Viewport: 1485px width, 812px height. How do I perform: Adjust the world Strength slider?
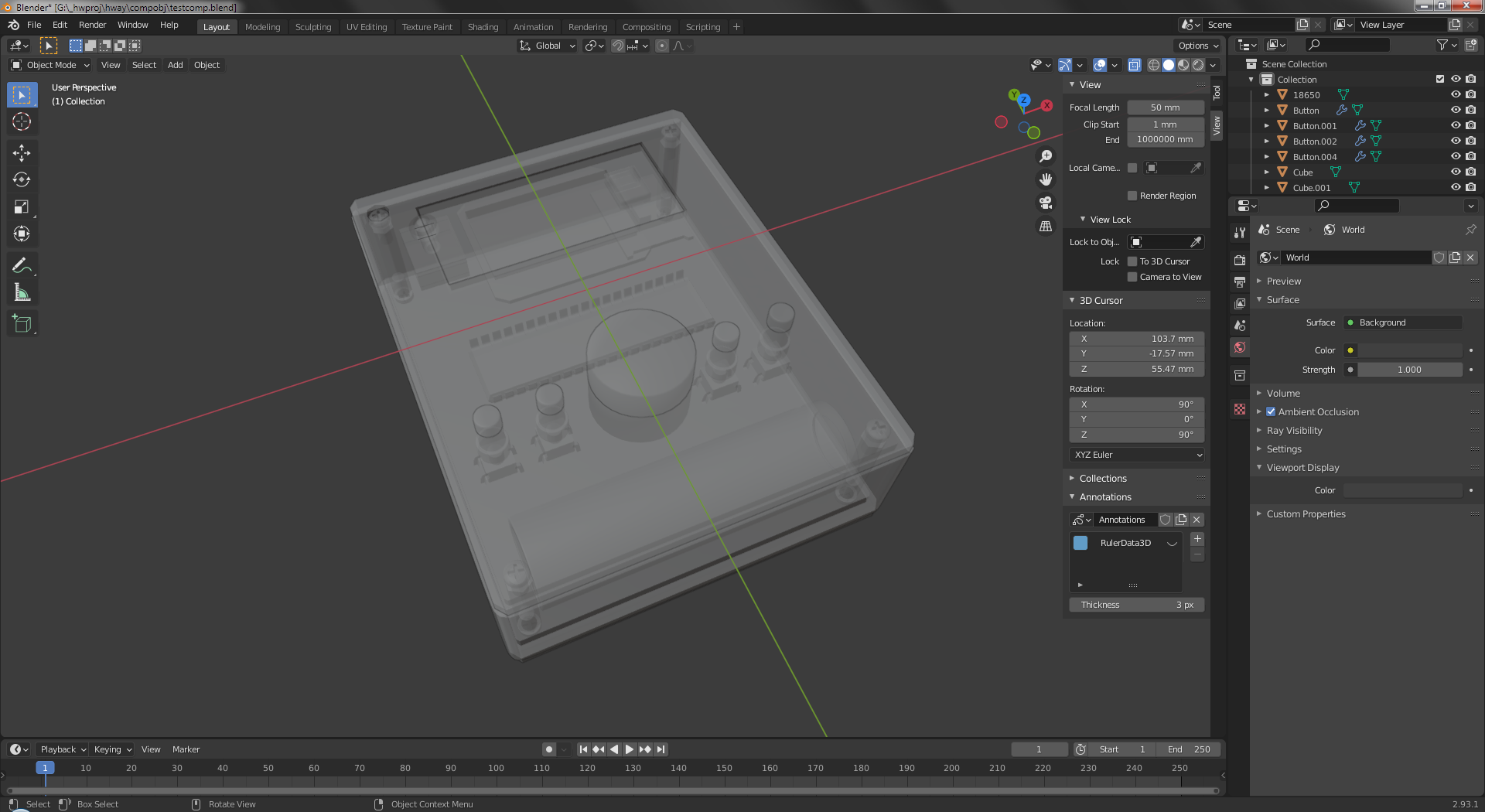tap(1409, 370)
